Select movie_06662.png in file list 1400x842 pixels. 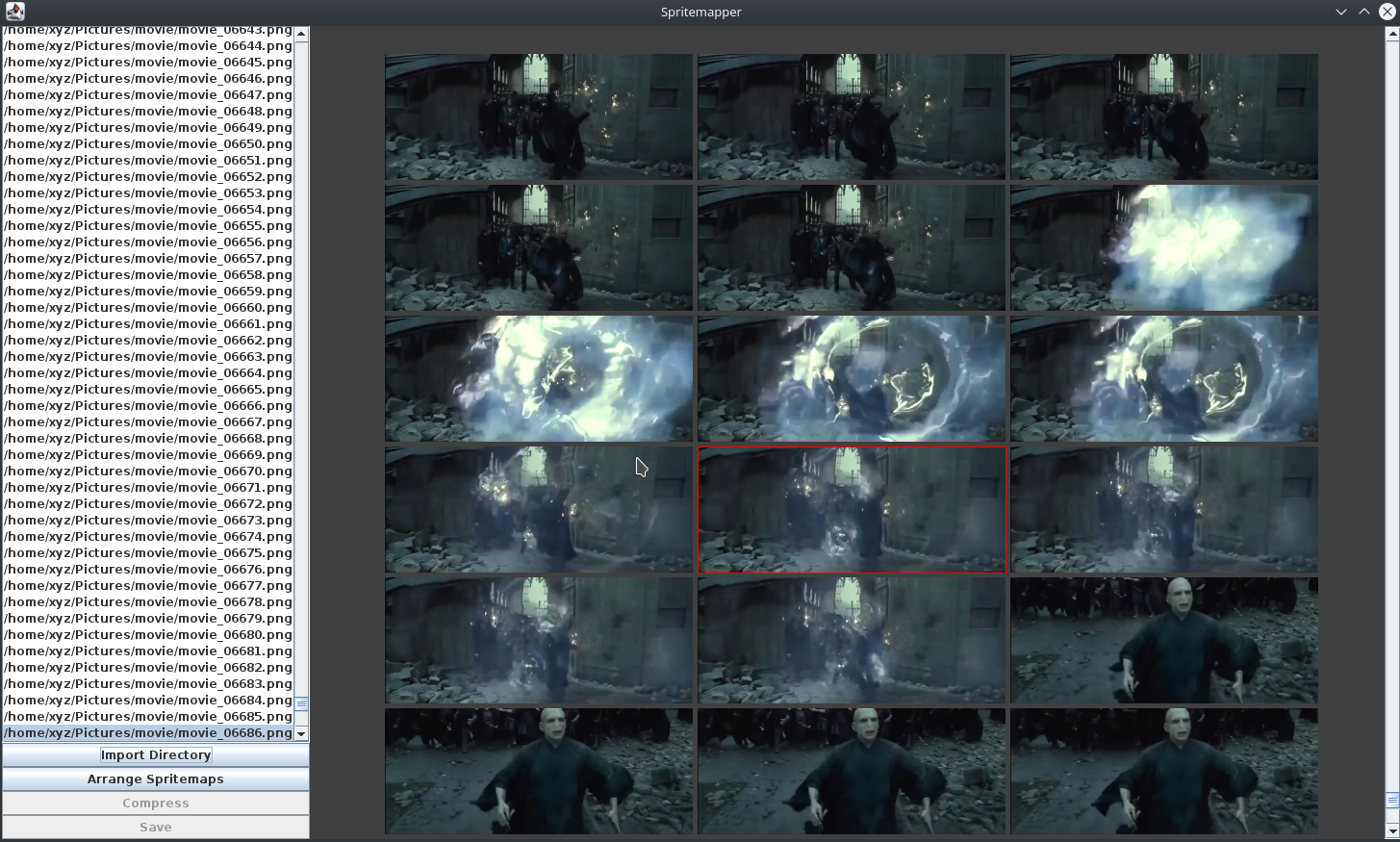148,340
